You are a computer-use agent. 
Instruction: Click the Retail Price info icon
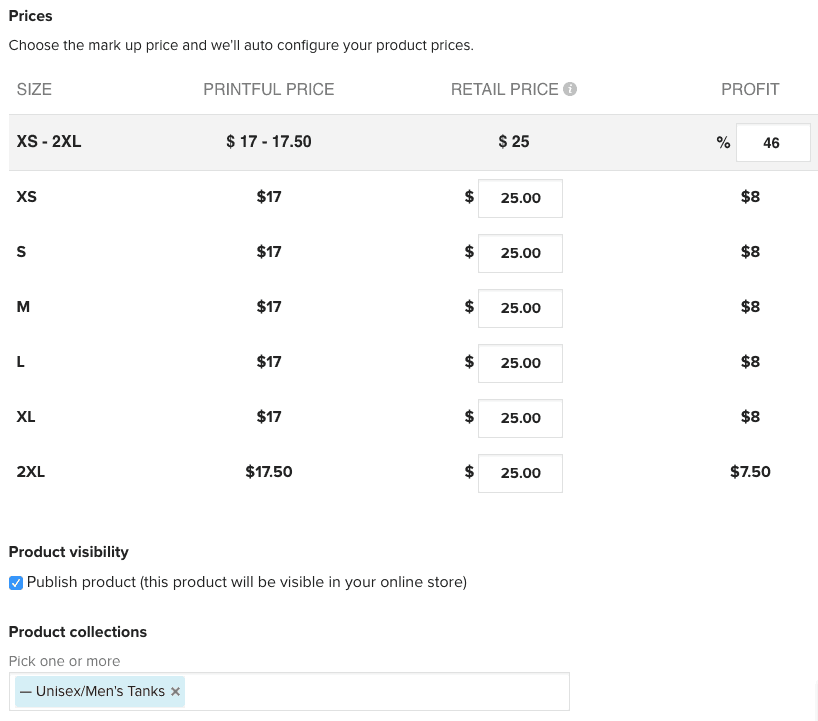pyautogui.click(x=570, y=89)
